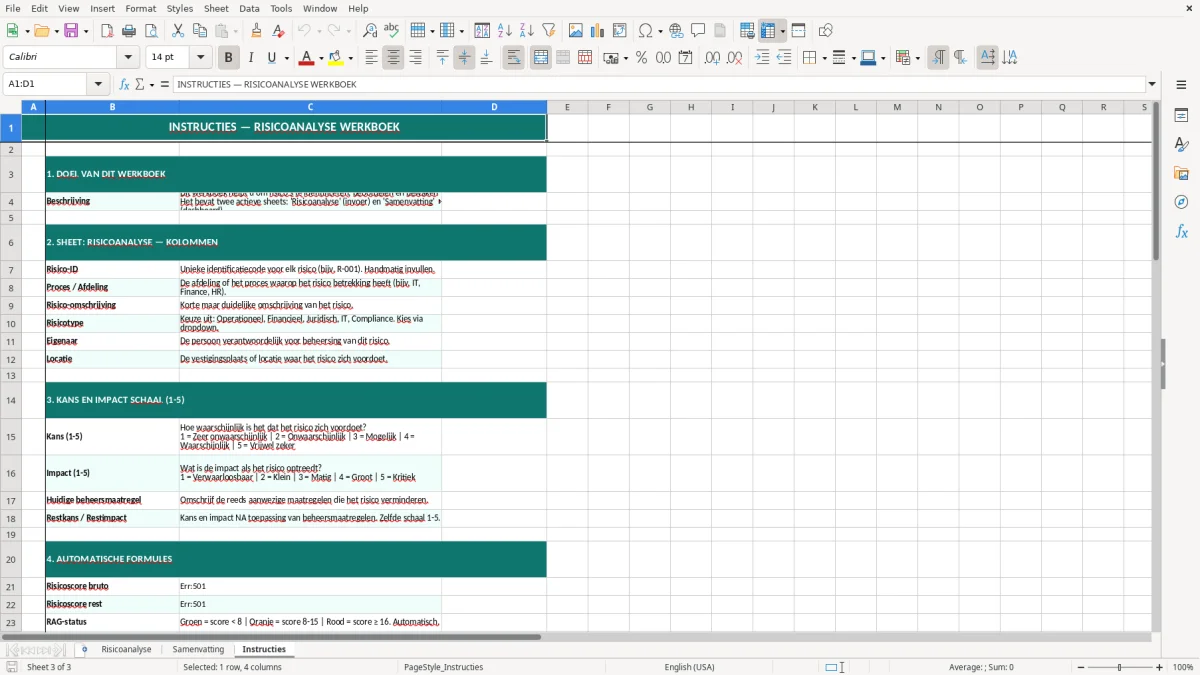The height and width of the screenshot is (675, 1200).
Task: Click the Sort toolbar icon
Action: point(482,31)
